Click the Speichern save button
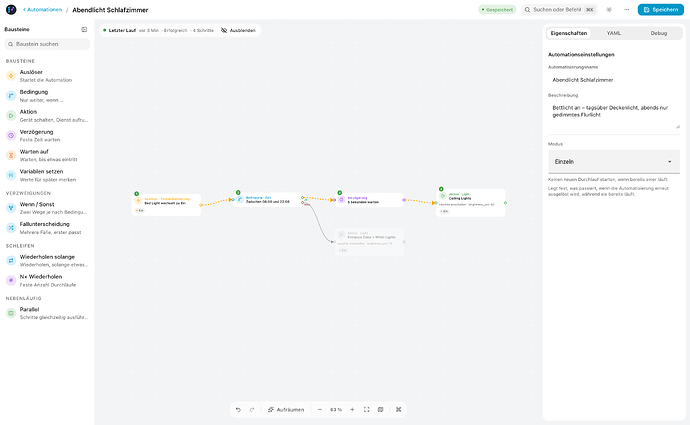The width and height of the screenshot is (690, 425). [661, 10]
